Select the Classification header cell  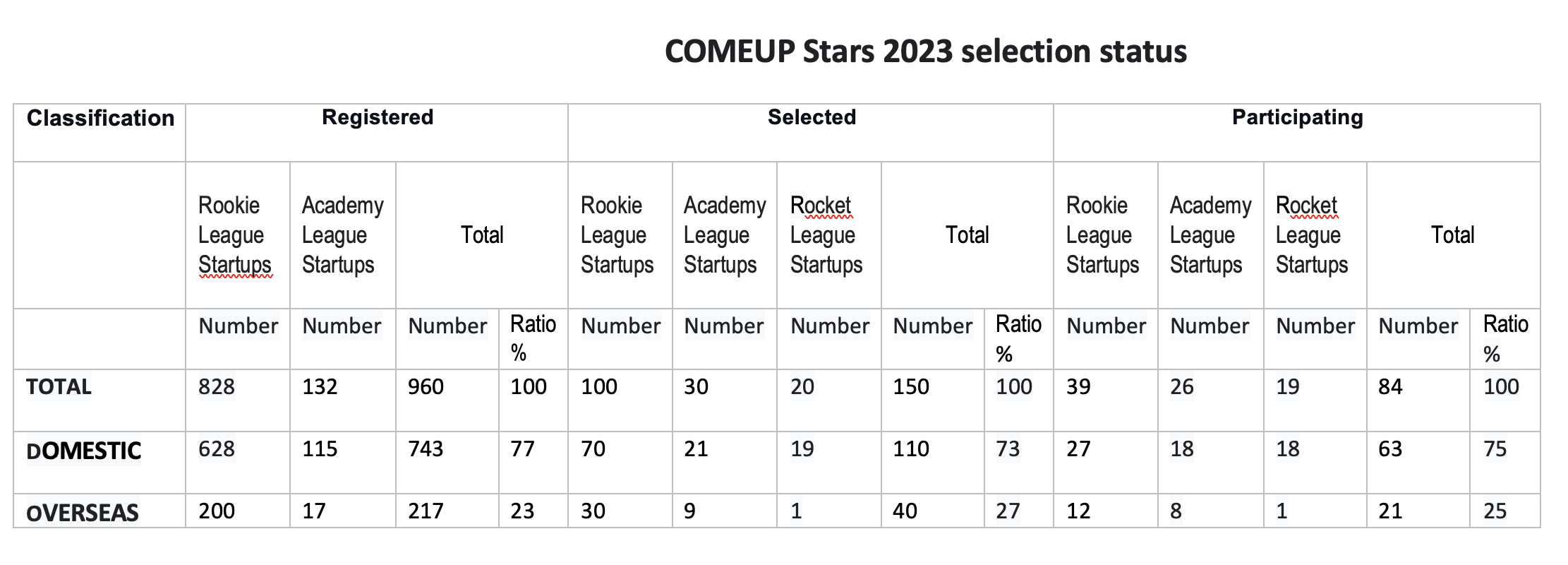[x=100, y=118]
